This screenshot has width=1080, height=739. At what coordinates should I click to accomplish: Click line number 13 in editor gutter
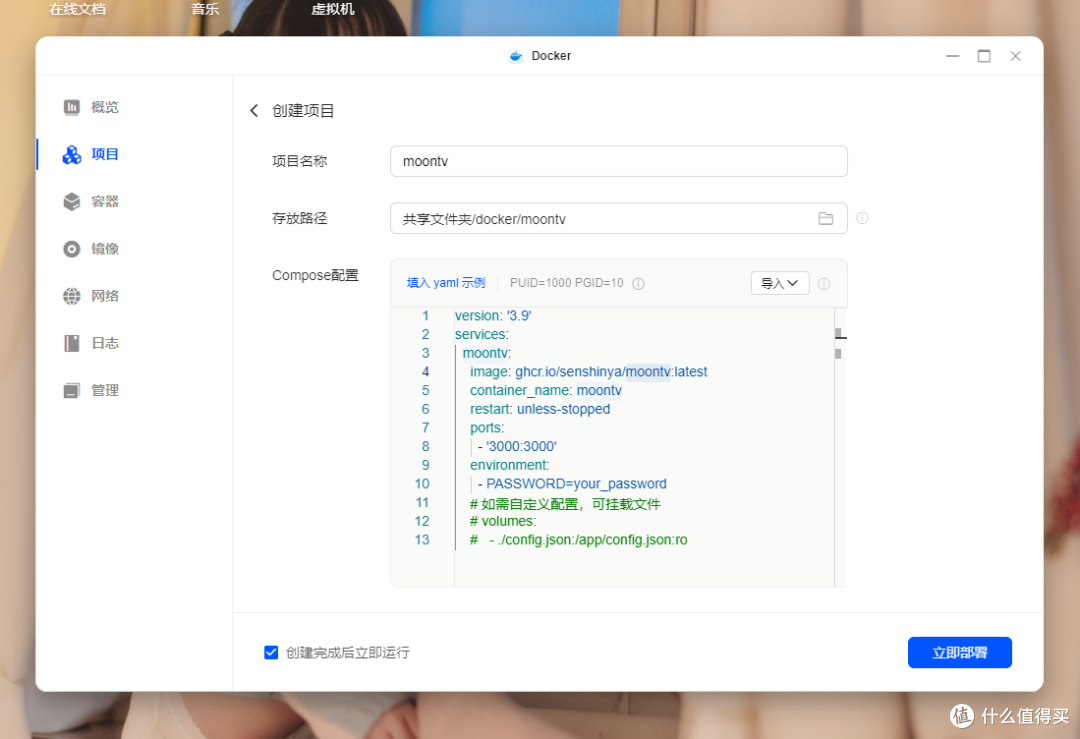click(x=422, y=540)
